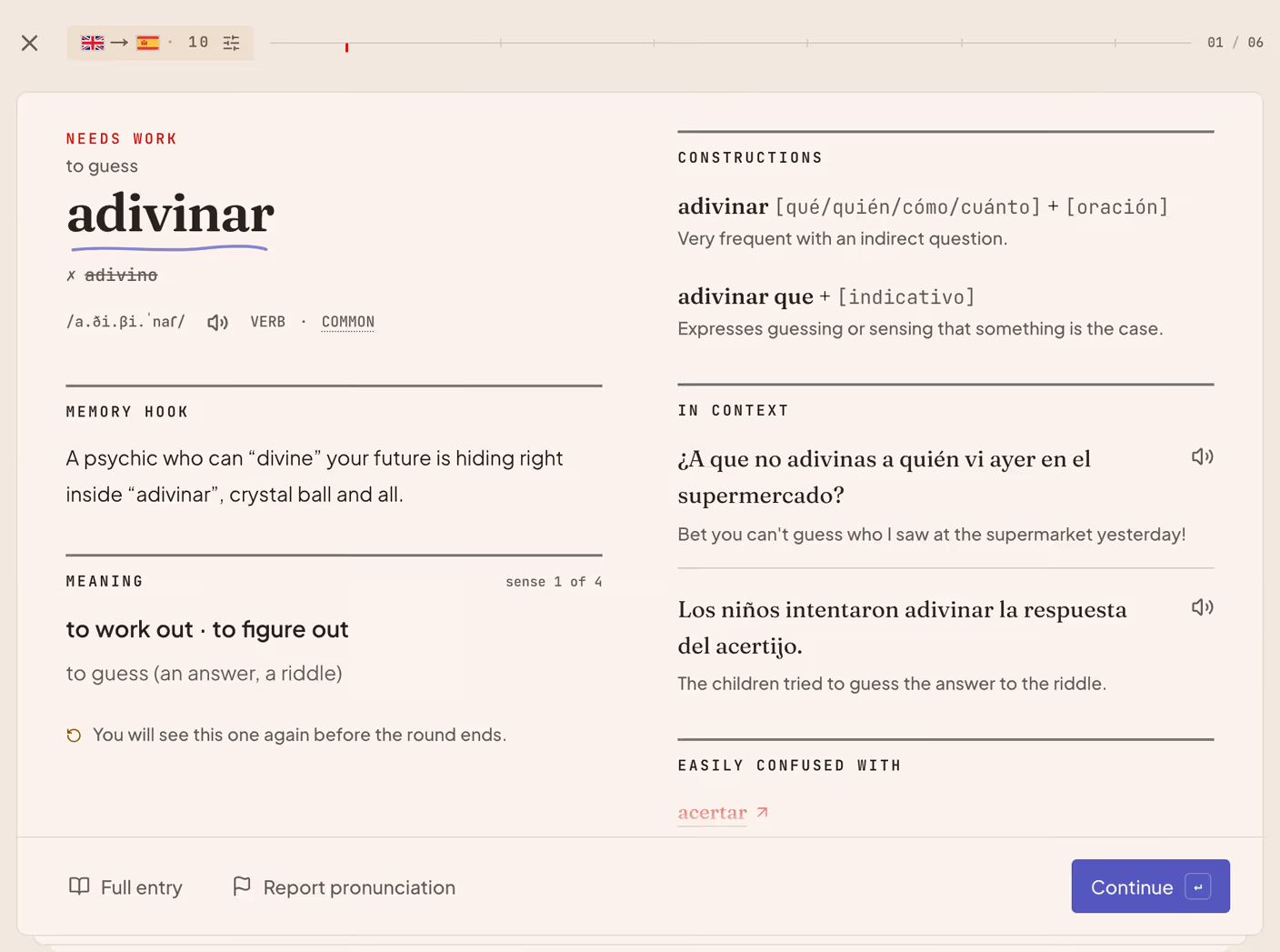Open the acertar confused-word link

pos(713,813)
